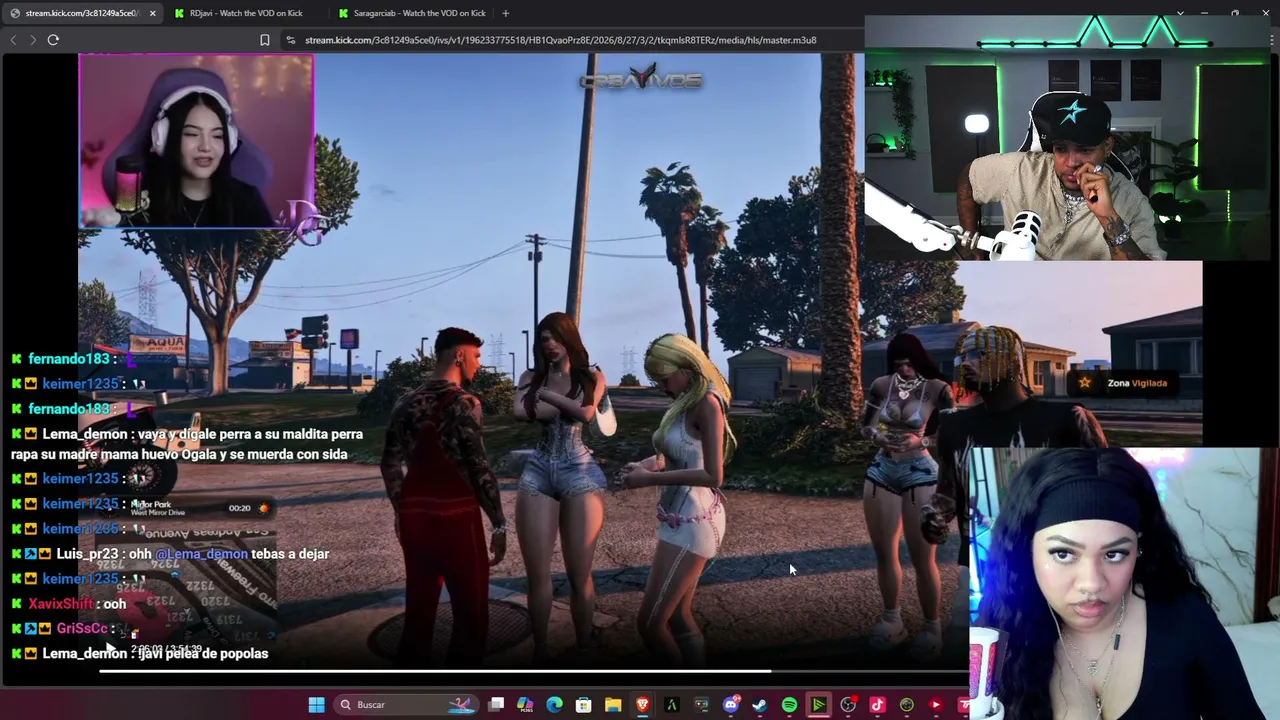This screenshot has height=720, width=1280.
Task: Open Microsoft Store from the taskbar
Action: pos(584,705)
